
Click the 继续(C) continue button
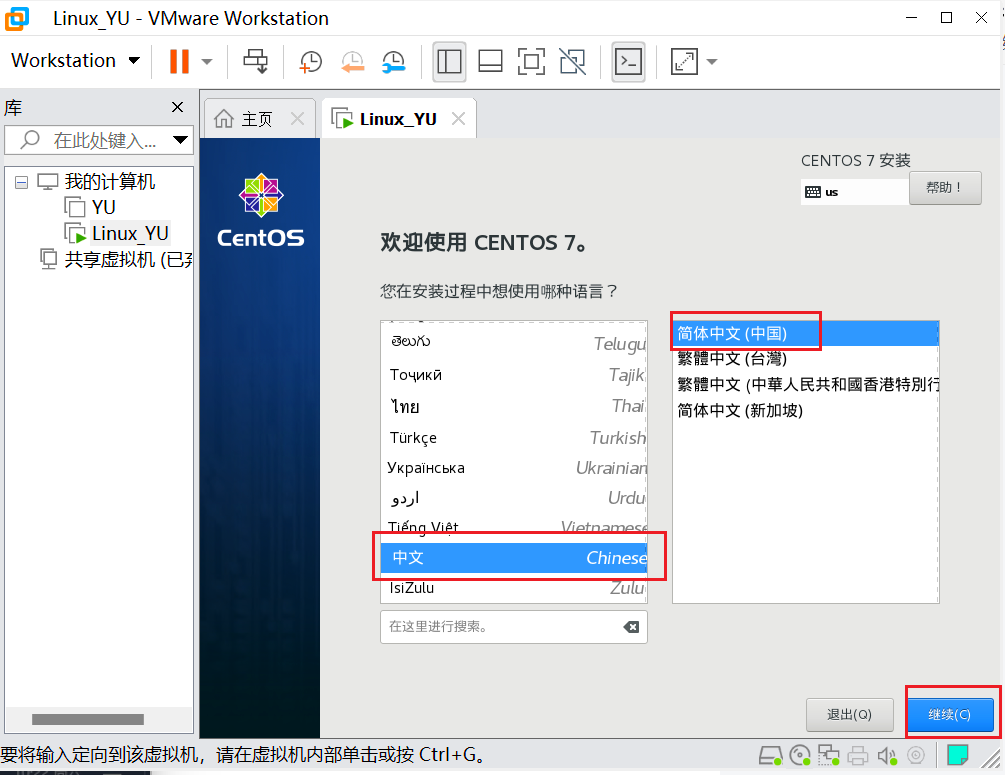pos(949,715)
